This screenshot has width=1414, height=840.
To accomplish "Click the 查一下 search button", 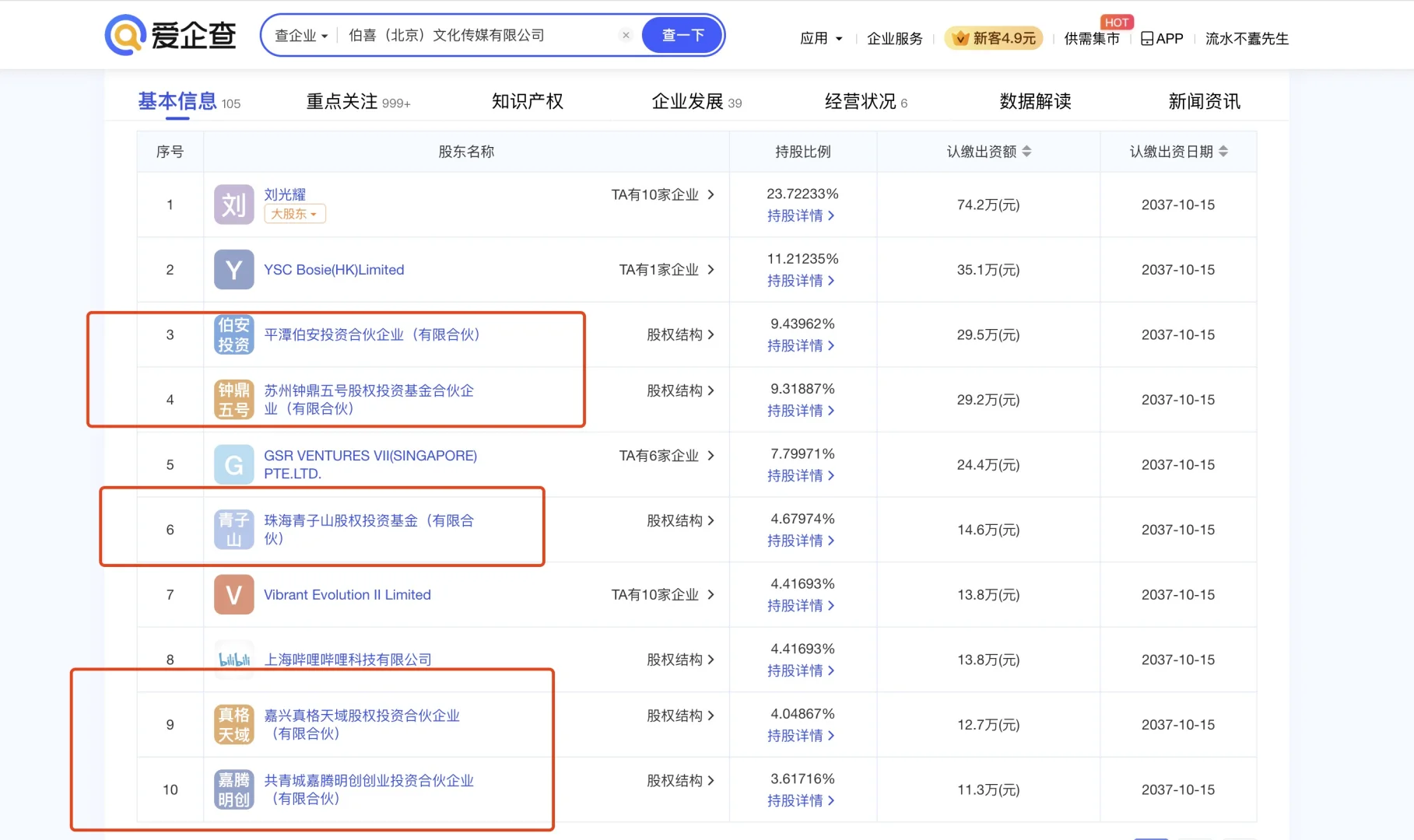I will 682,35.
